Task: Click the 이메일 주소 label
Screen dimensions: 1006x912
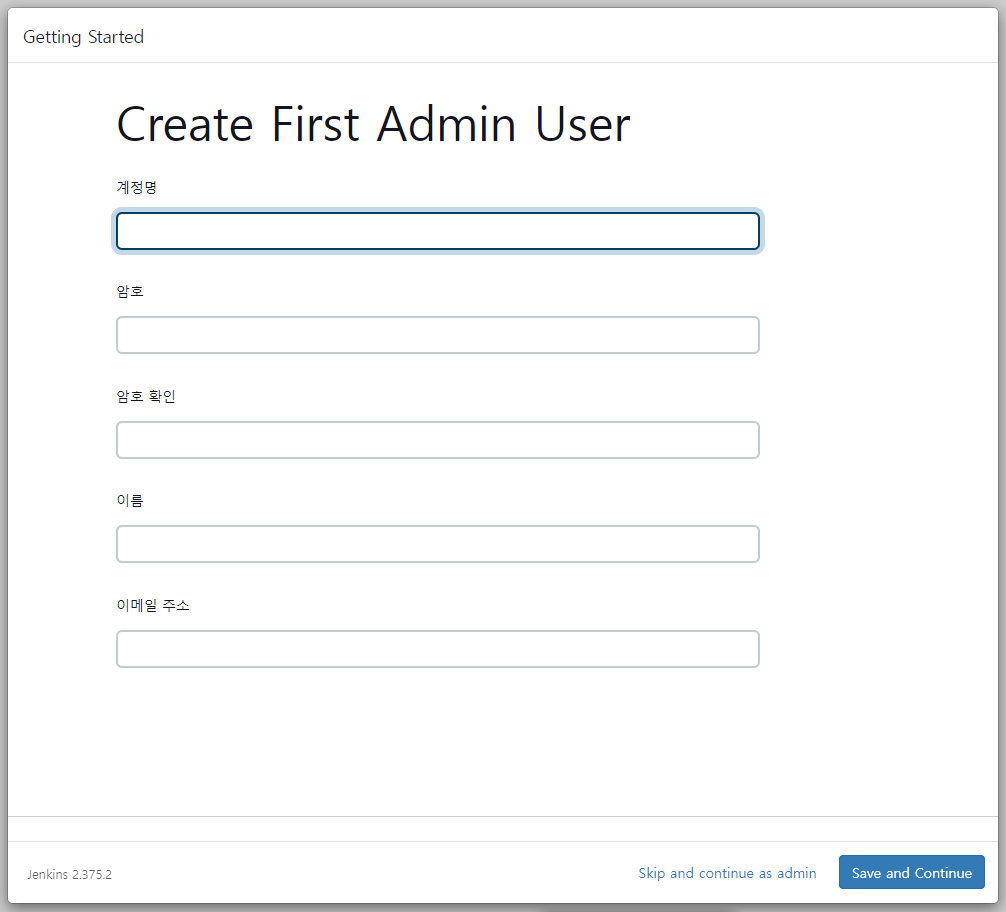Action: [x=153, y=605]
